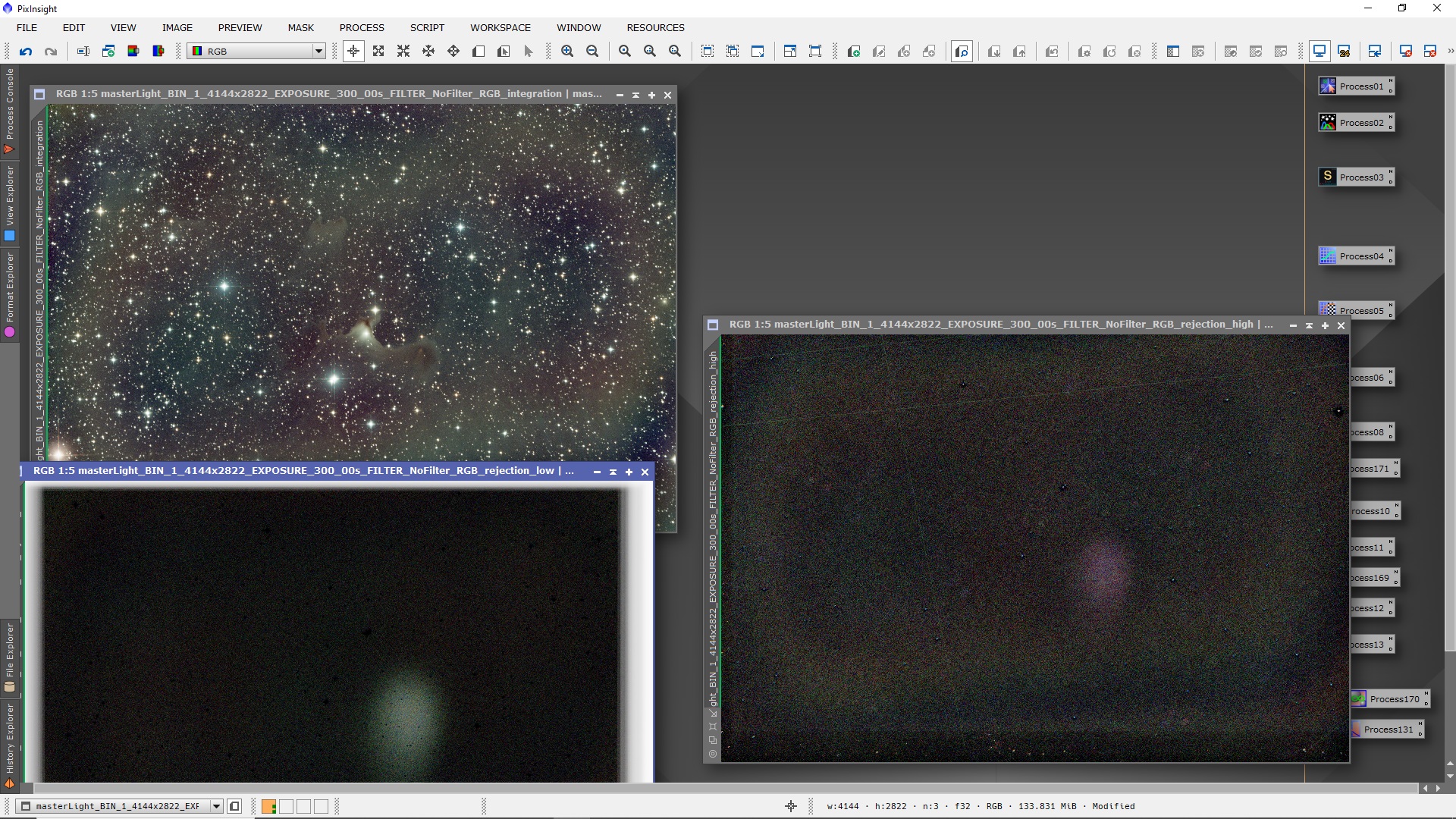
Task: Click the horizontal scrollbar right arrow of workspace
Action: tap(1438, 789)
